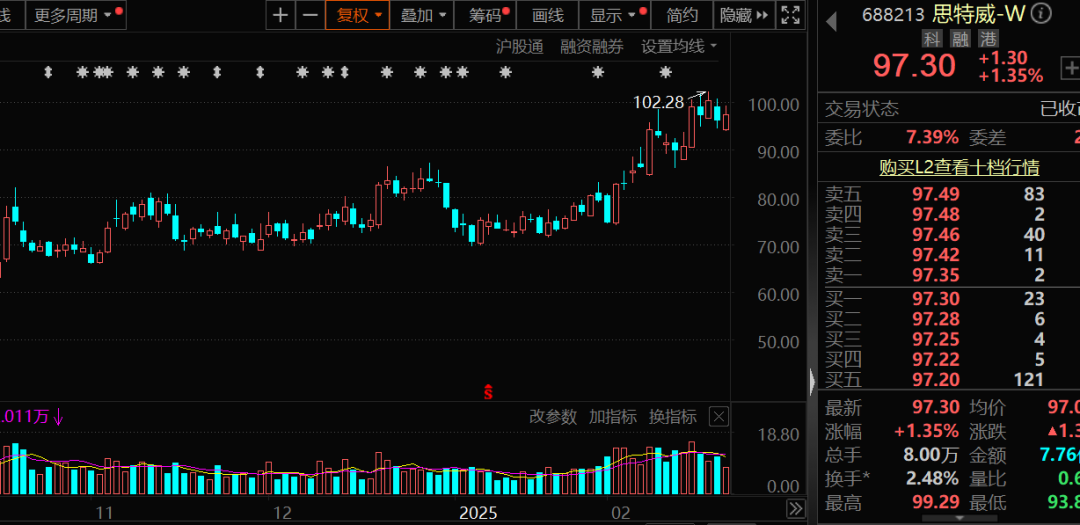Image resolution: width=1080 pixels, height=525 pixels.
Task: Open stock info icon beside 思特威-W
Action: pos(1041,13)
